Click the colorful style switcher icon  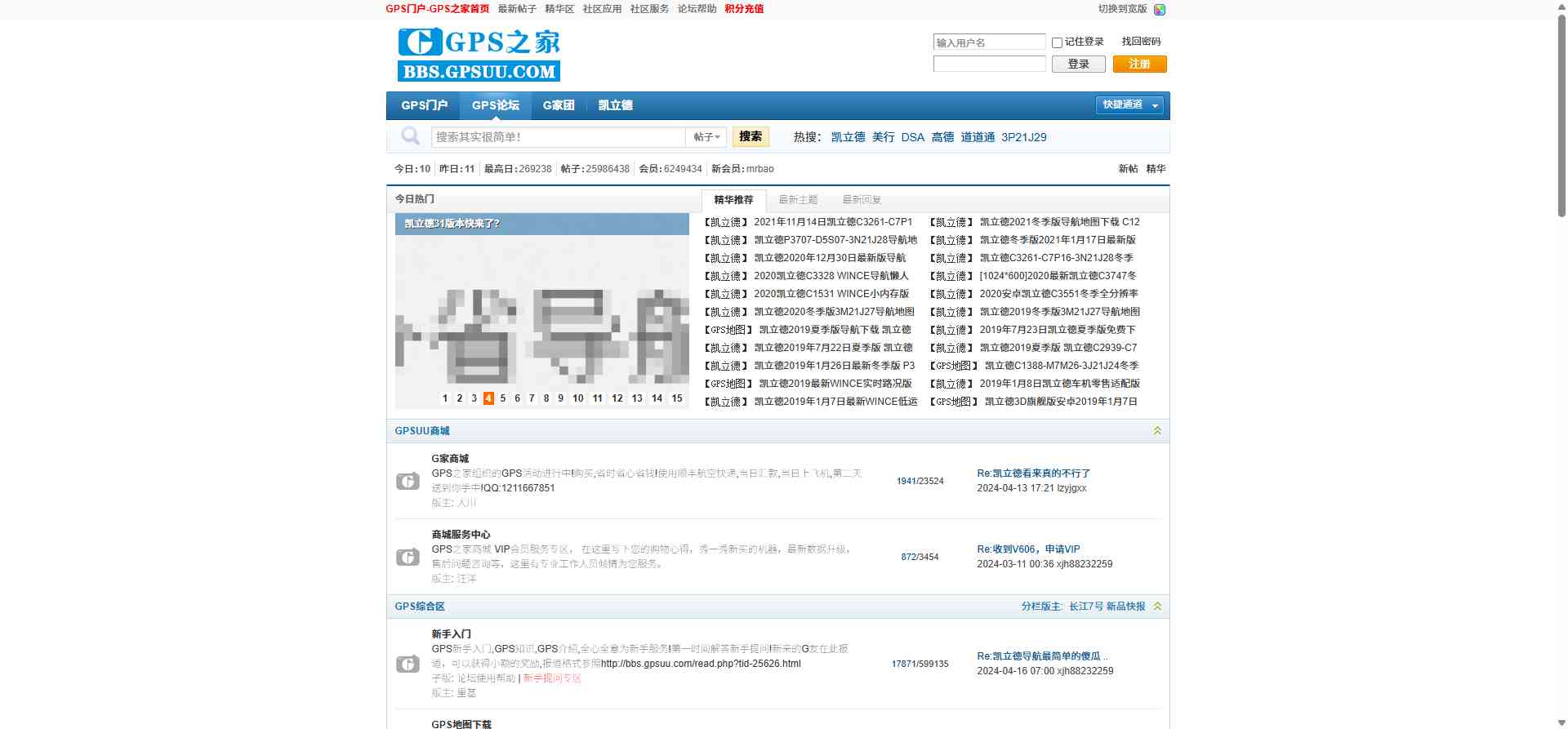(1159, 10)
